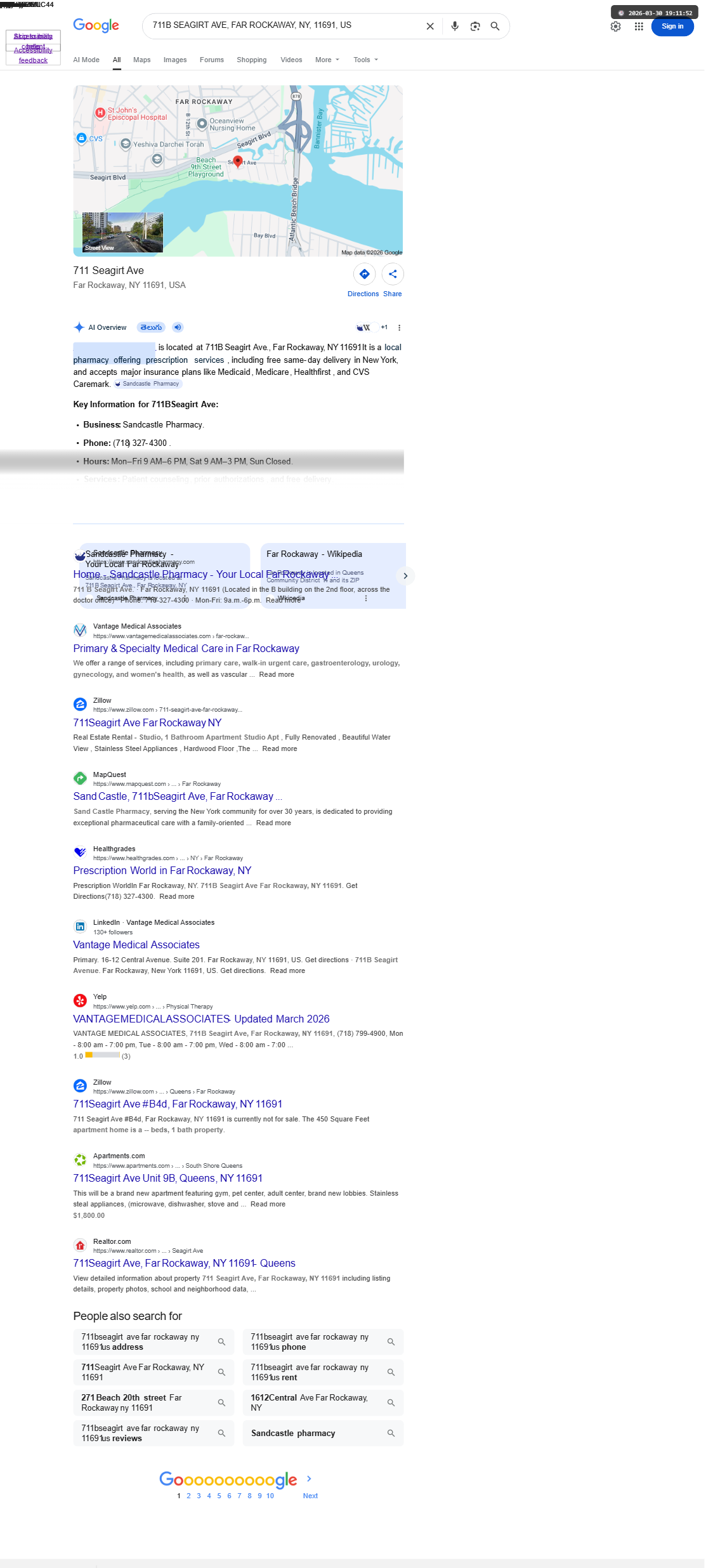Viewport: 713px width, 1568px height.
Task: Open search by image camera icon
Action: pos(475,26)
